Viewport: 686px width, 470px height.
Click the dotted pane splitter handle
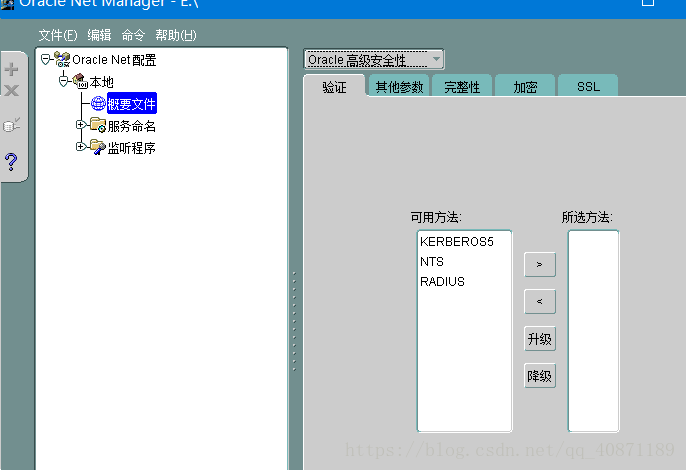pyautogui.click(x=294, y=322)
